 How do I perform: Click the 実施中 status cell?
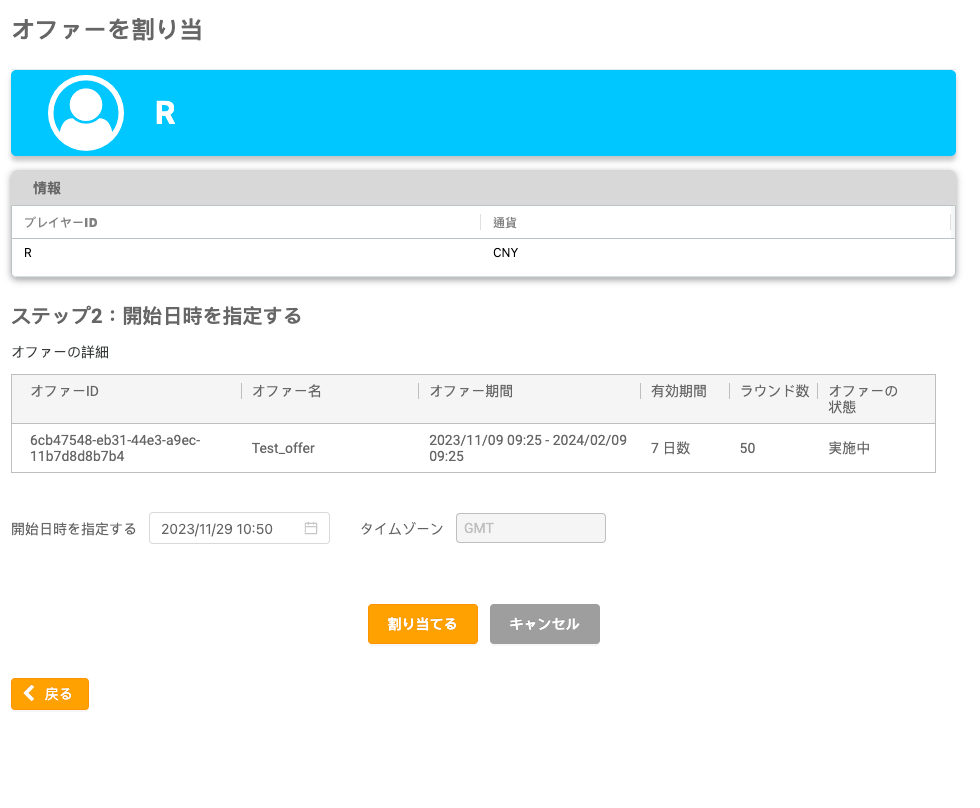point(849,448)
